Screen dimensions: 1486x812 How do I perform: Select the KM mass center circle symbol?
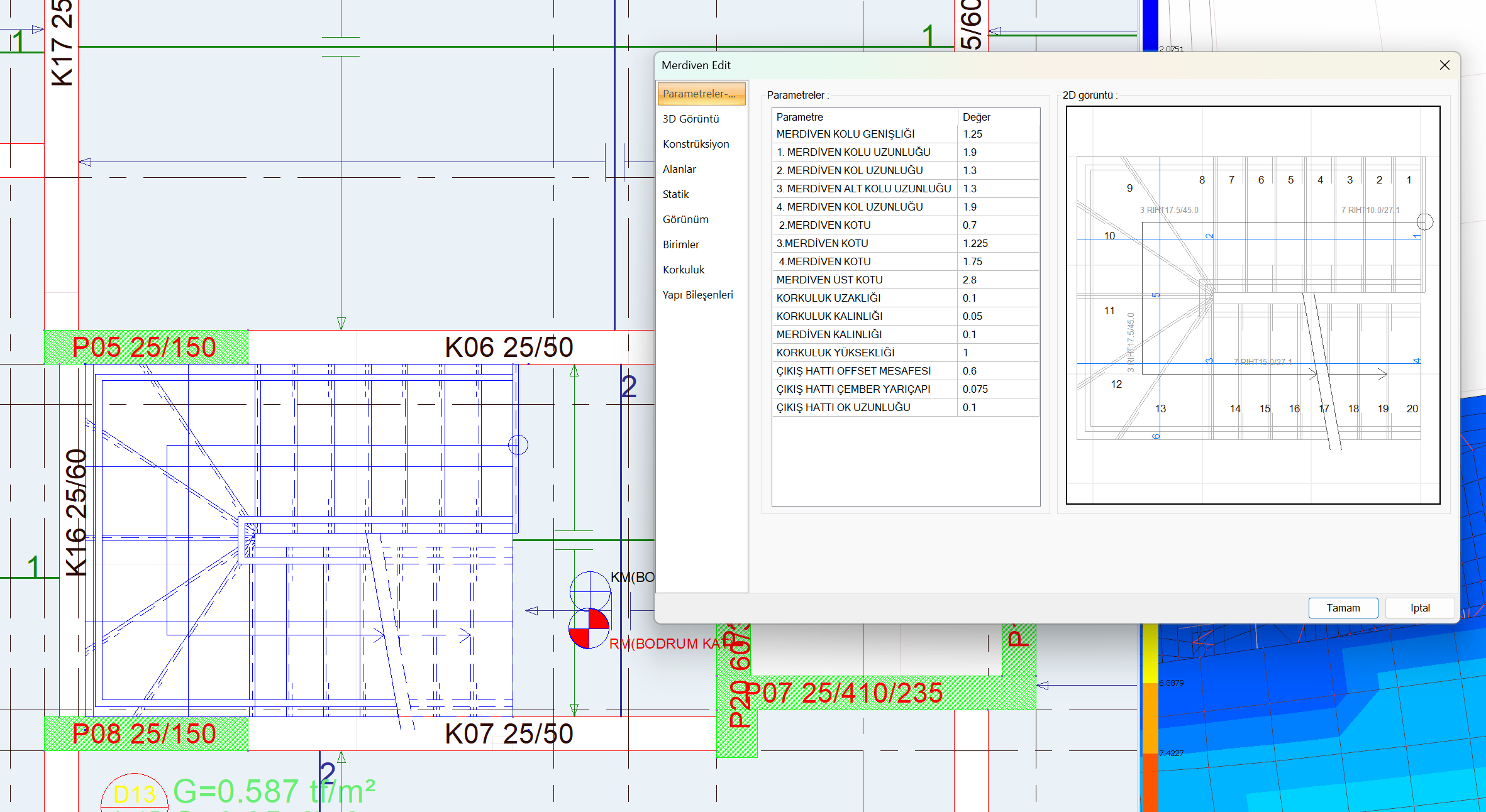coord(589,590)
